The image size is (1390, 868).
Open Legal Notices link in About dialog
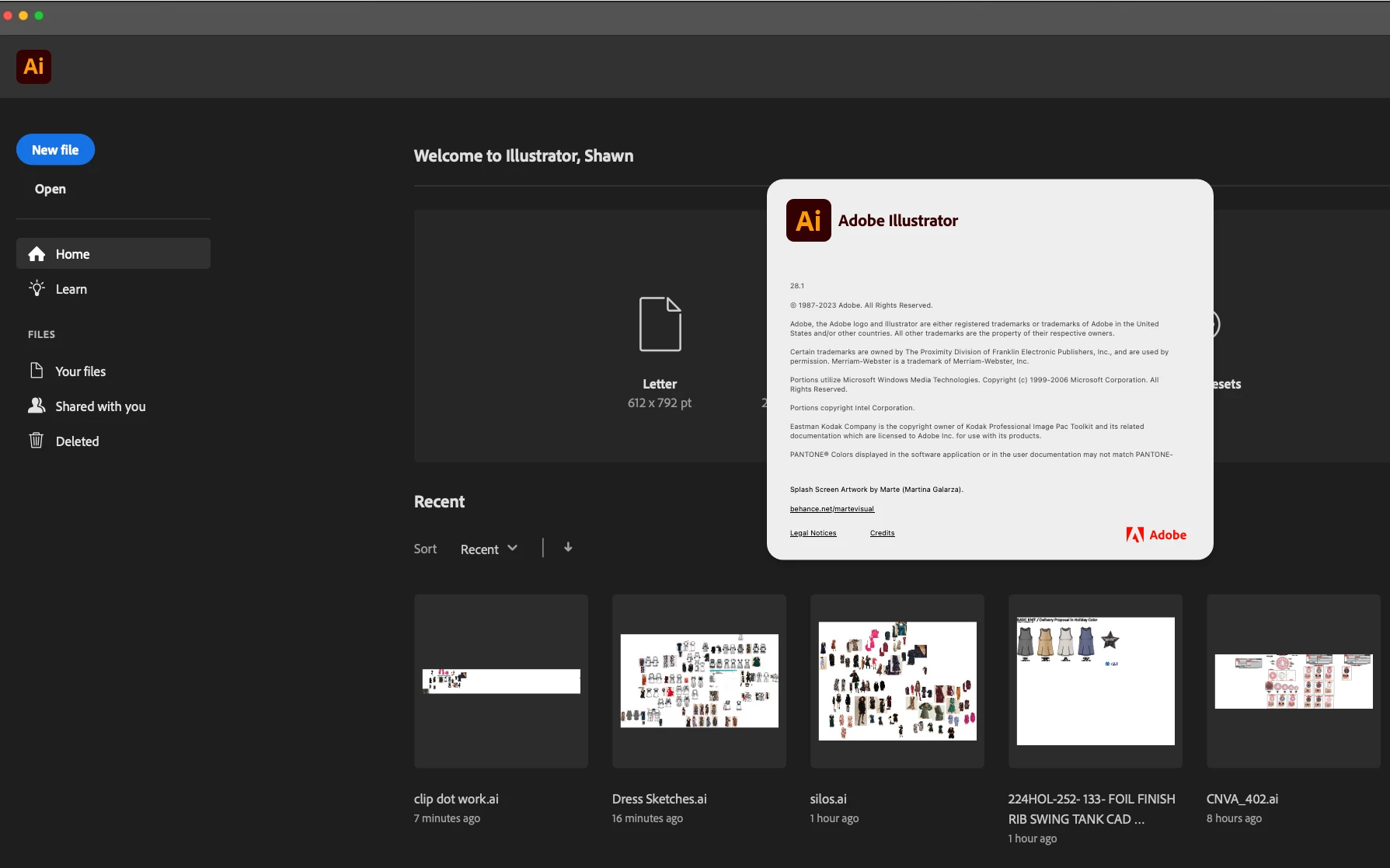click(x=813, y=533)
